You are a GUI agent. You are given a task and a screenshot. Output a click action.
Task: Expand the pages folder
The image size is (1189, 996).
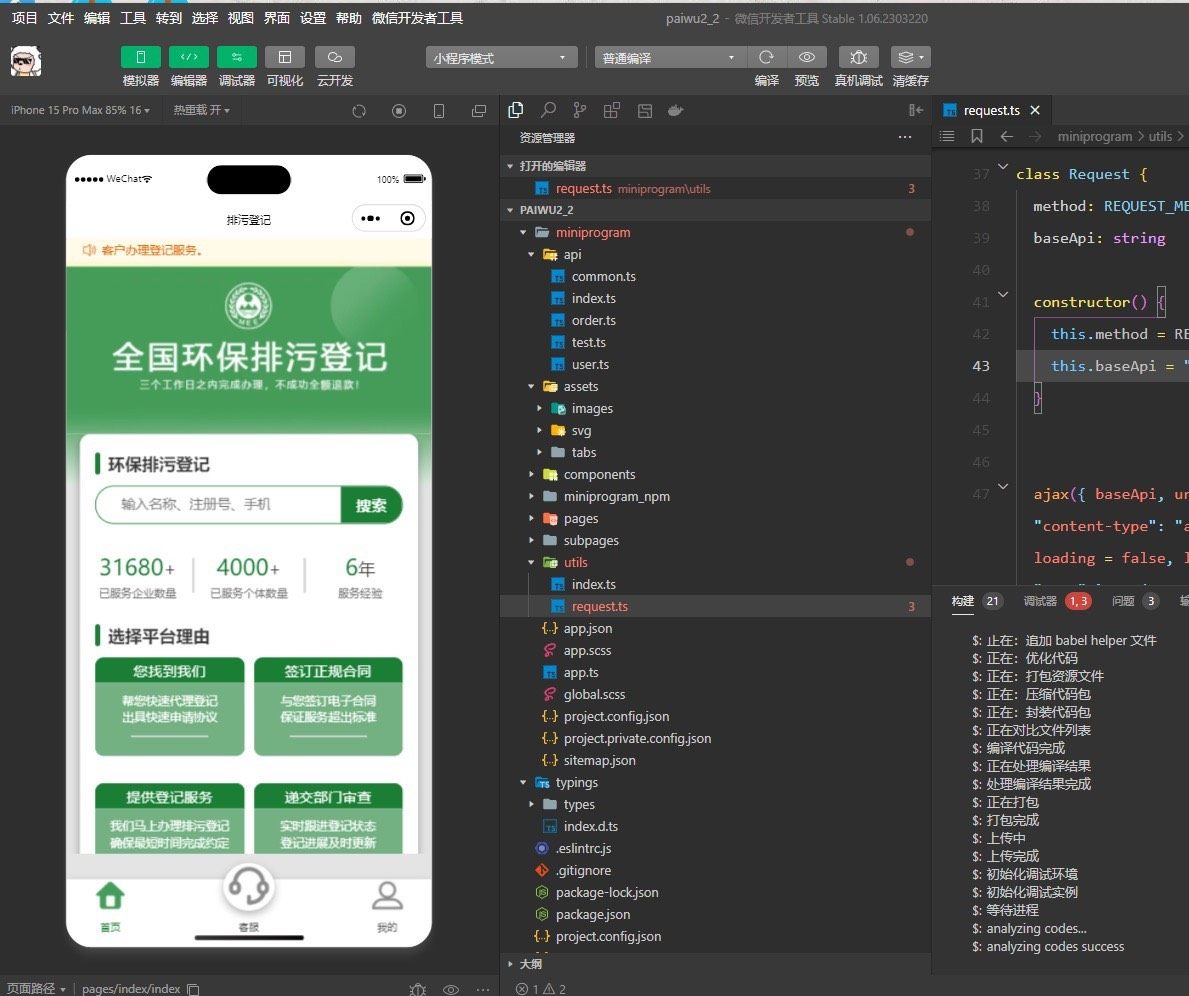click(531, 518)
